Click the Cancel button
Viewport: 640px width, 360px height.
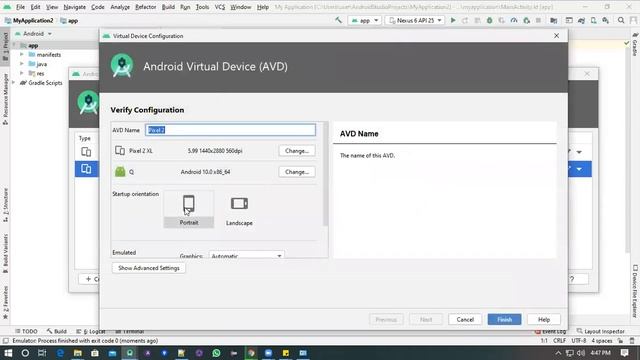[465, 319]
